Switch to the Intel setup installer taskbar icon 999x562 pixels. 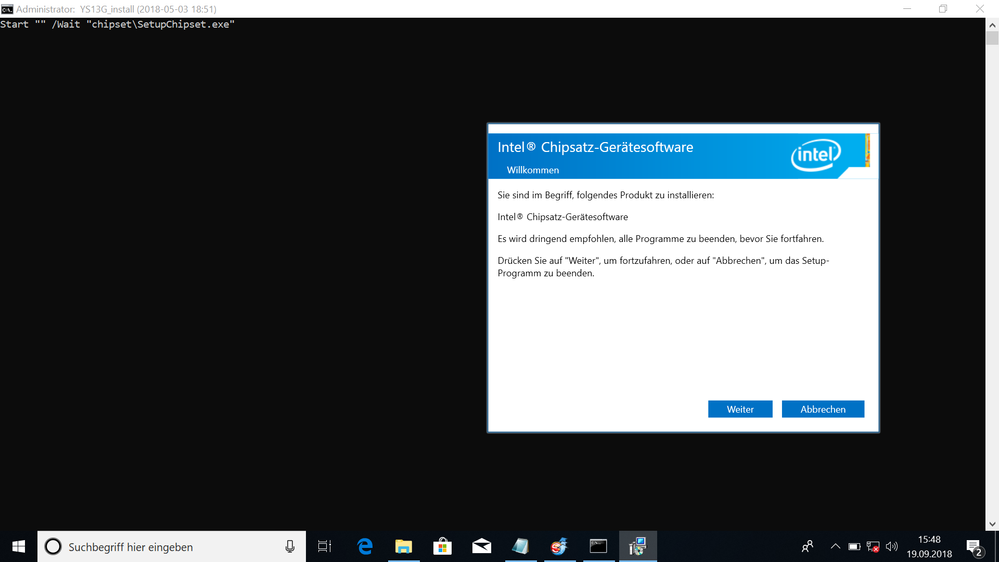638,547
